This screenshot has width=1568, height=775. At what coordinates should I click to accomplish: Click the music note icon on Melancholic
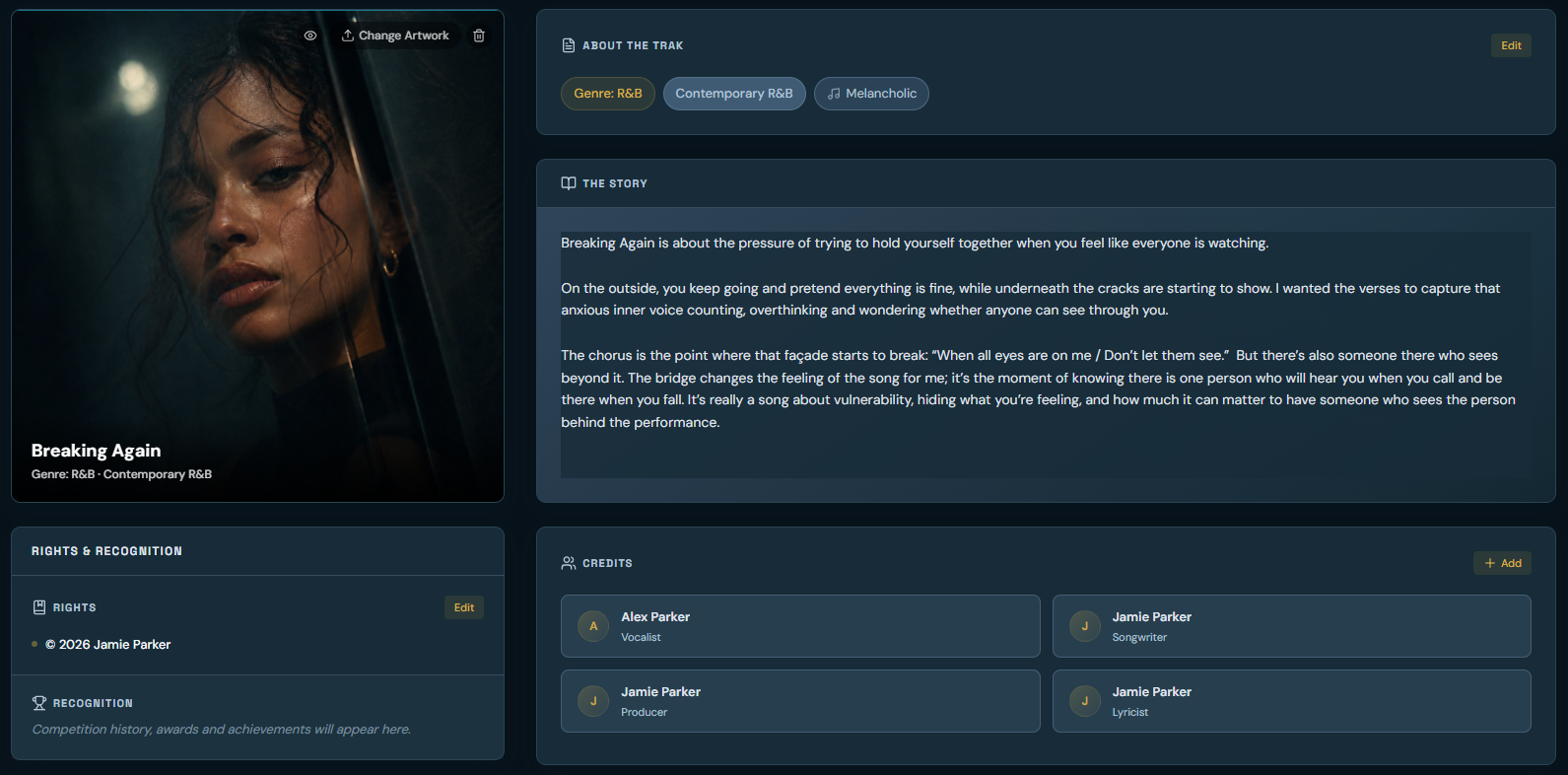click(x=834, y=94)
